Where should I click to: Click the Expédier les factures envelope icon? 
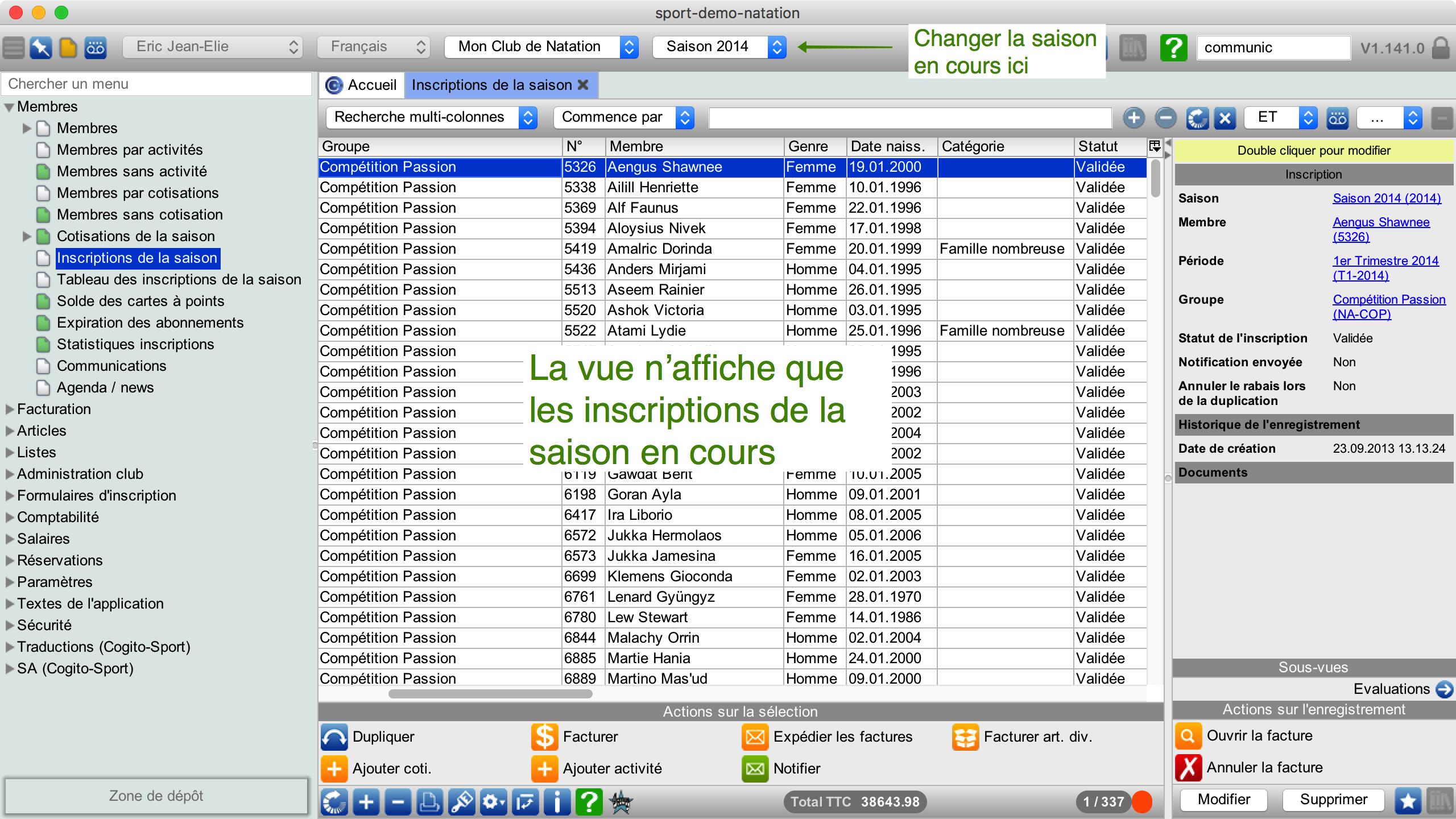pyautogui.click(x=755, y=737)
